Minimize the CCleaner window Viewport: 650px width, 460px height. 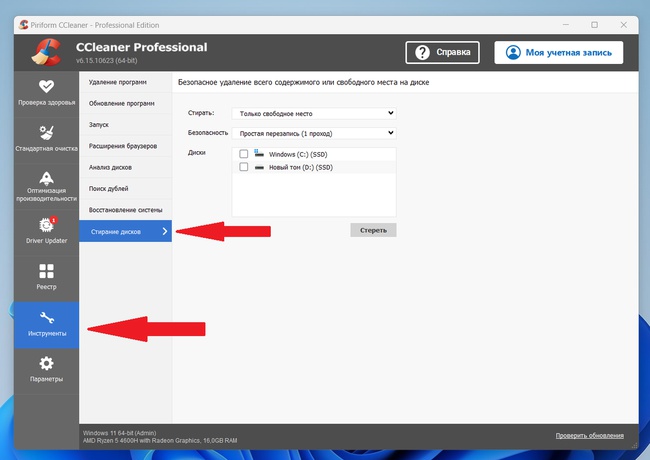pos(565,25)
